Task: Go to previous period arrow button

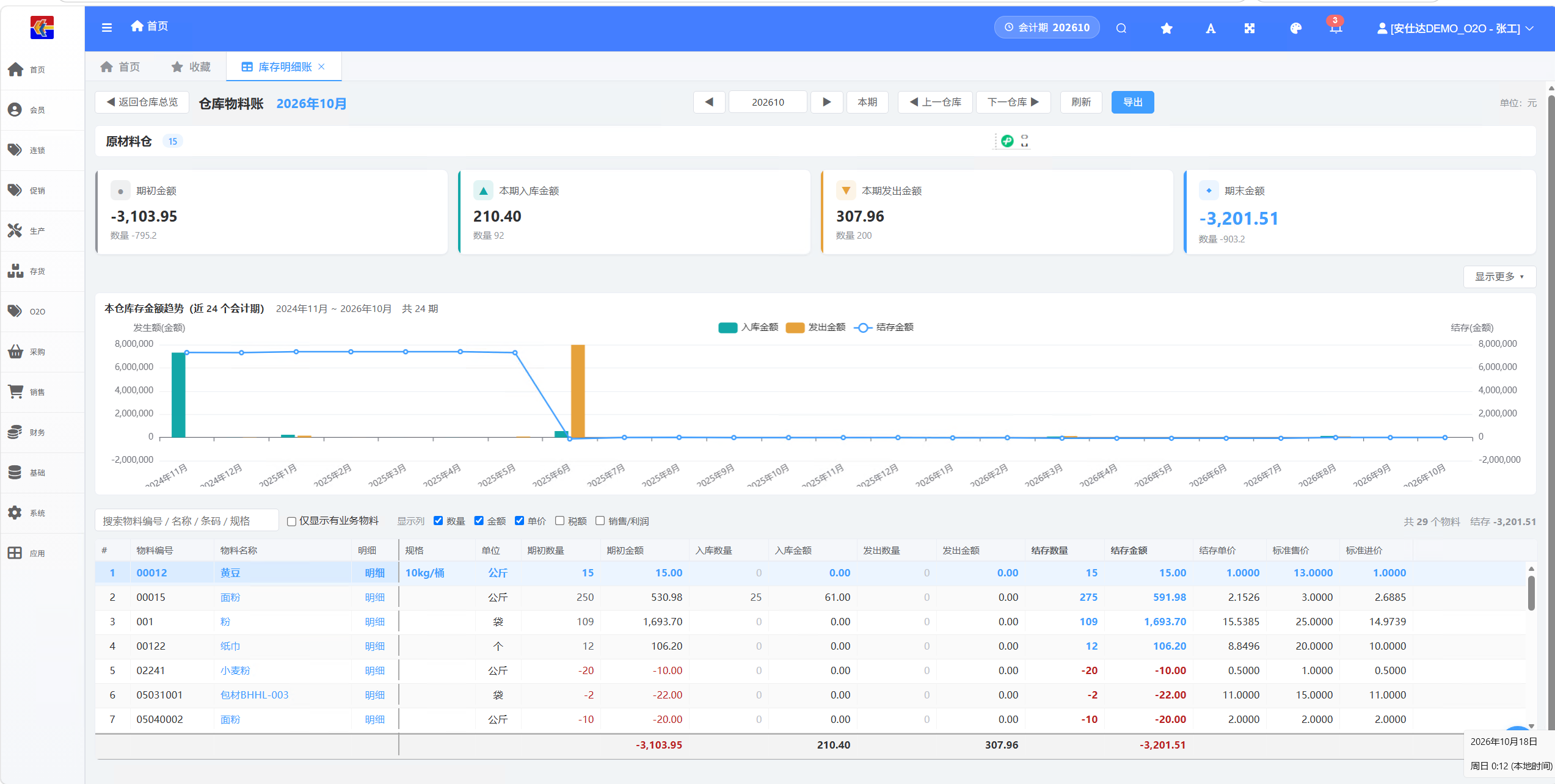Action: pos(709,102)
